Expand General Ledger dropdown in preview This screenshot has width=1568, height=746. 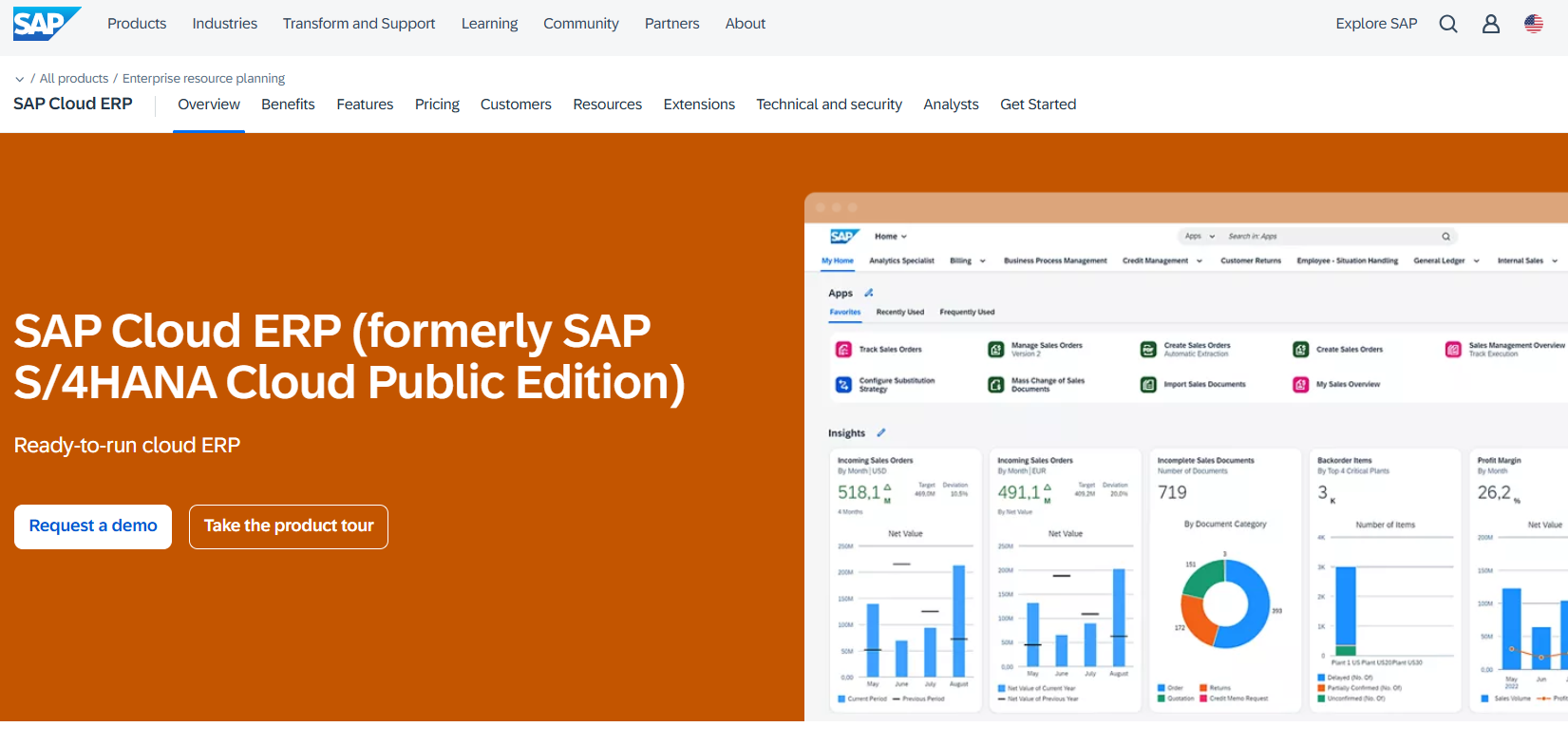pyautogui.click(x=1446, y=260)
